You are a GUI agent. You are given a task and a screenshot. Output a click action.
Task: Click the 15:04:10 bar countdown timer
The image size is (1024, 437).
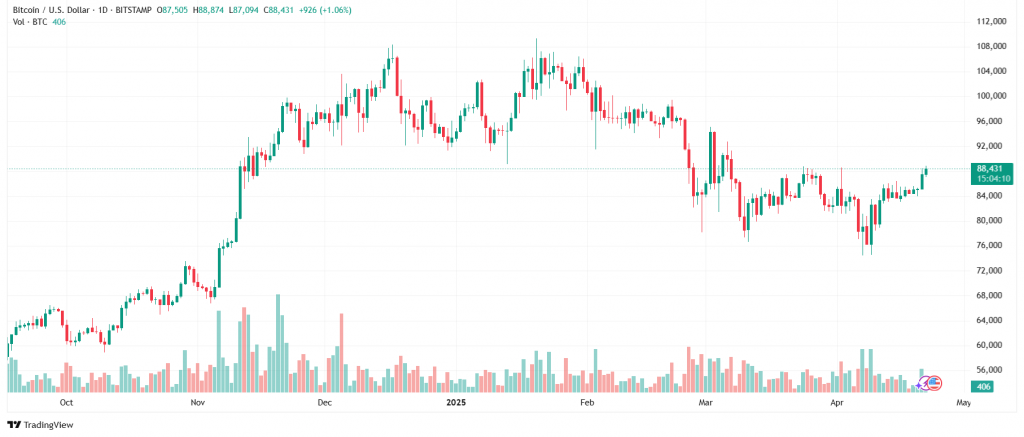(x=993, y=178)
